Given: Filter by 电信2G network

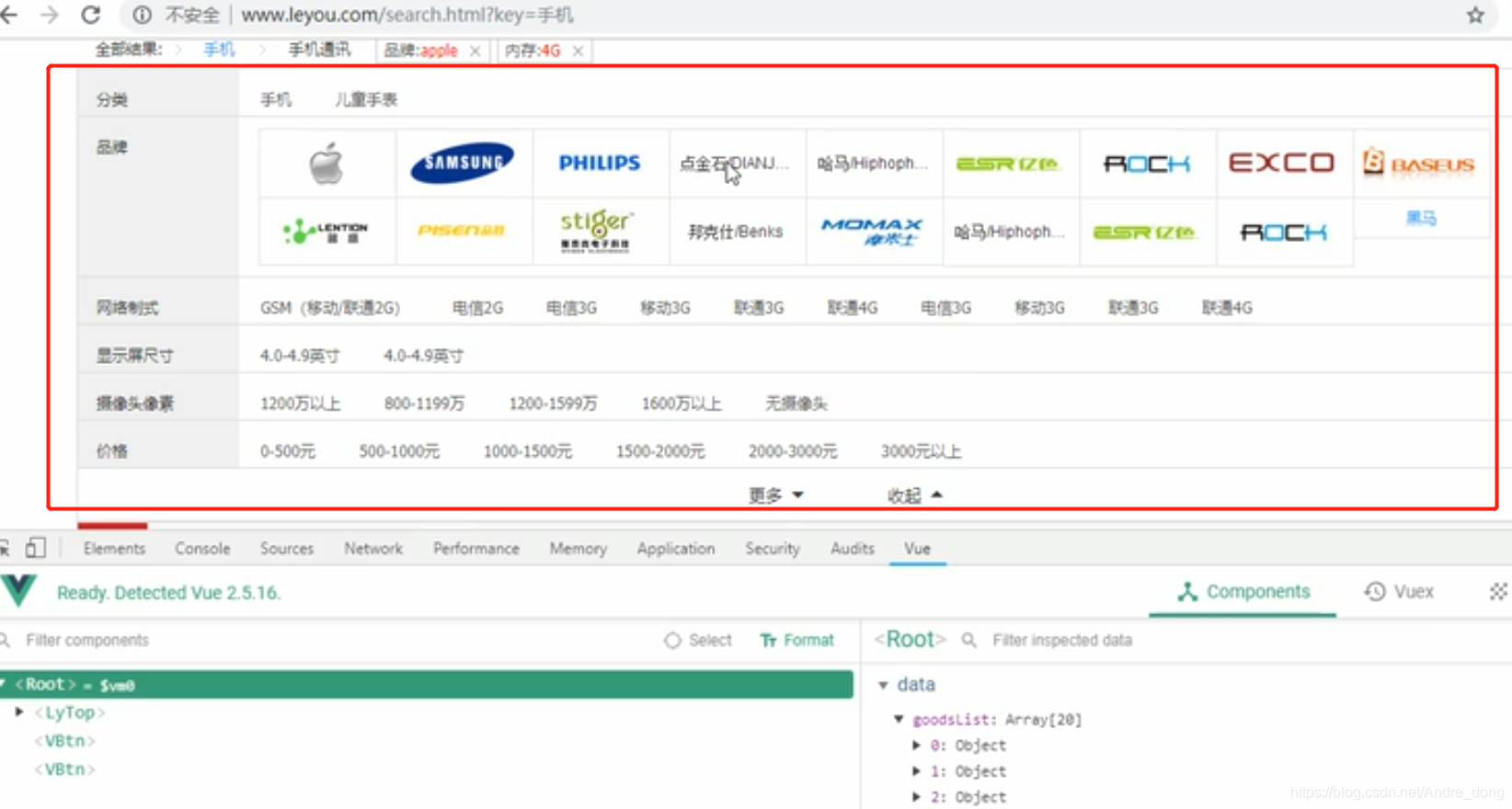Looking at the screenshot, I should point(478,307).
